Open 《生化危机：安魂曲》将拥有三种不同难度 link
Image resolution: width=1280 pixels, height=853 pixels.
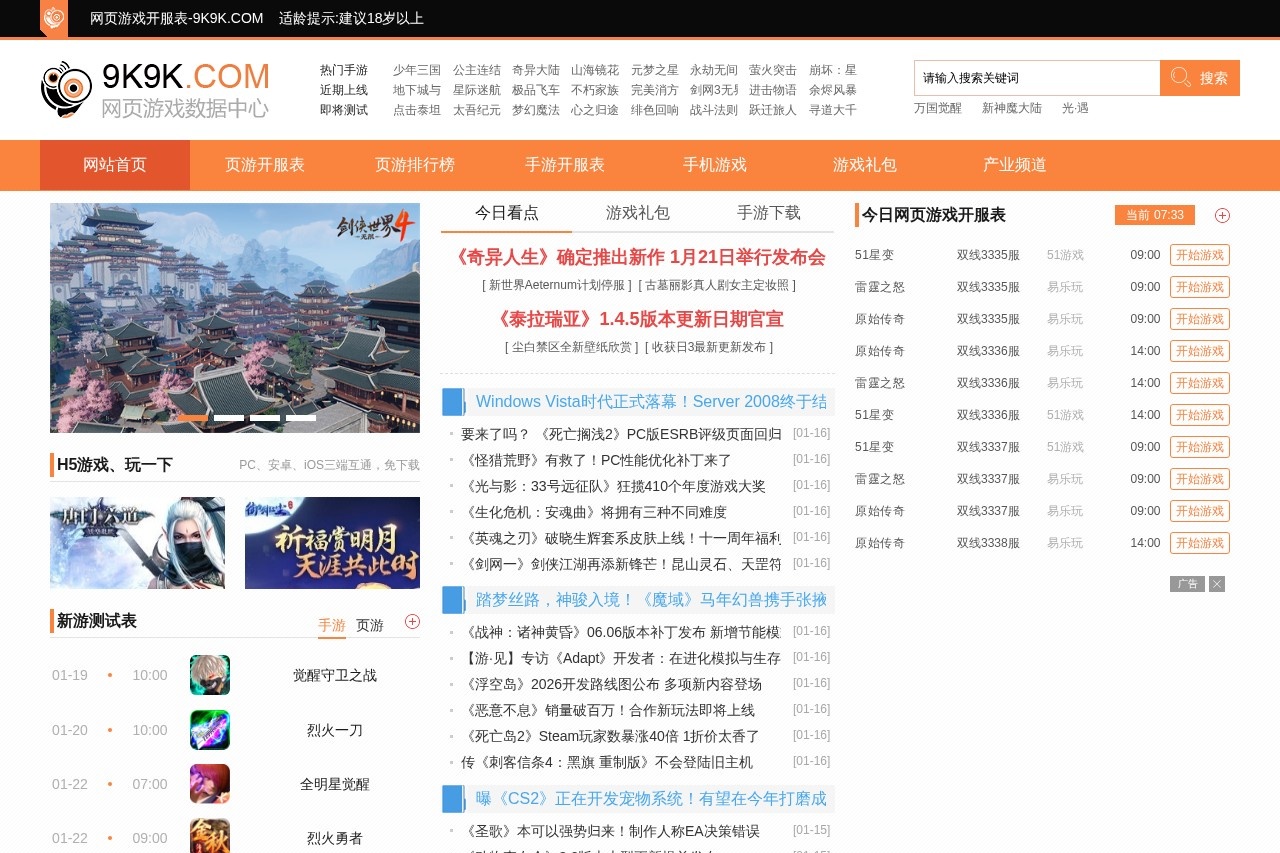594,512
